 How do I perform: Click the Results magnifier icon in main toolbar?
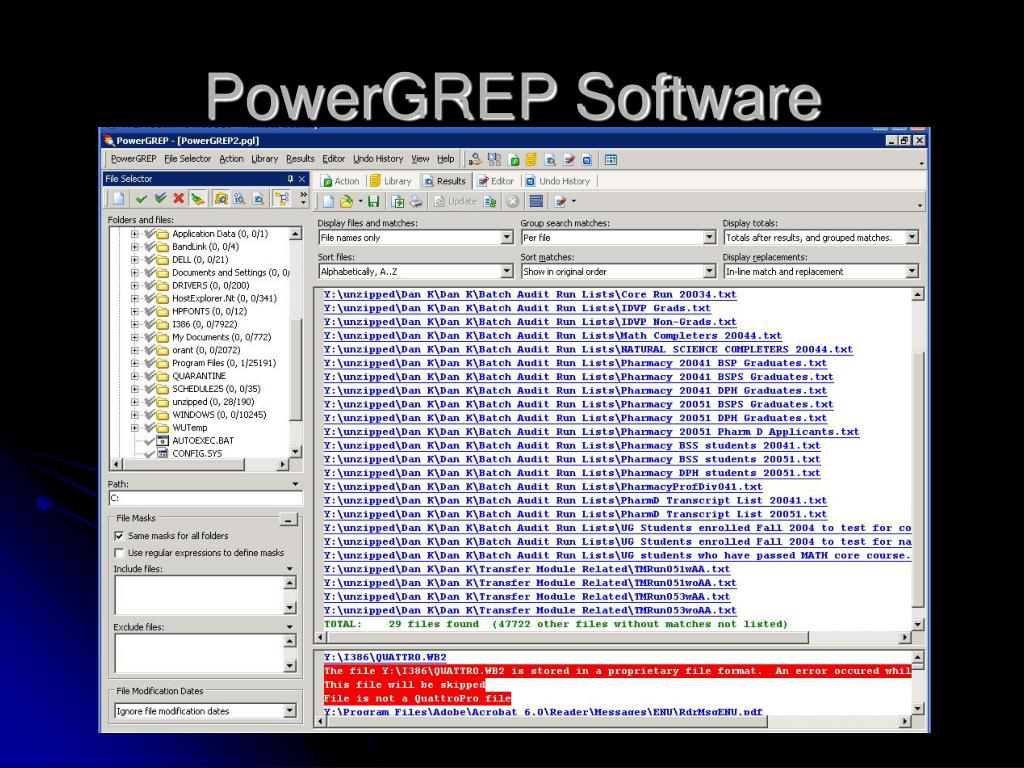[x=550, y=159]
